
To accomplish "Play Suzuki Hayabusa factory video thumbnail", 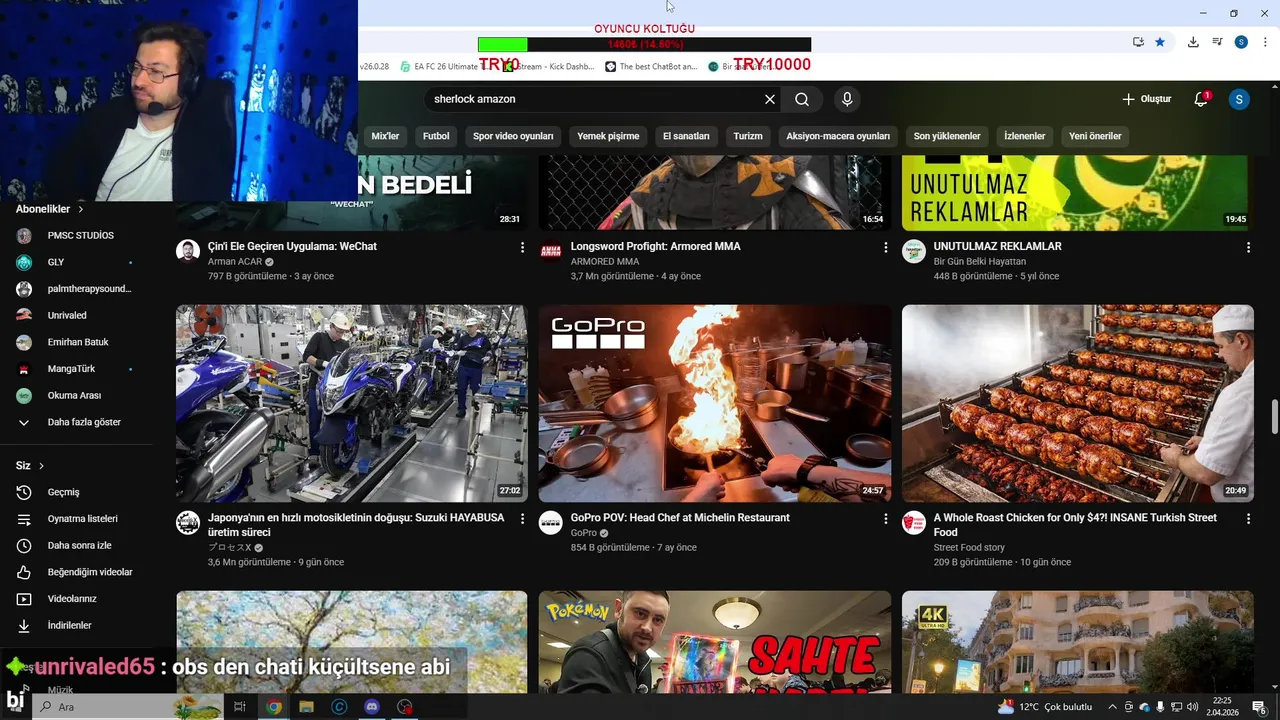I will click(352, 403).
